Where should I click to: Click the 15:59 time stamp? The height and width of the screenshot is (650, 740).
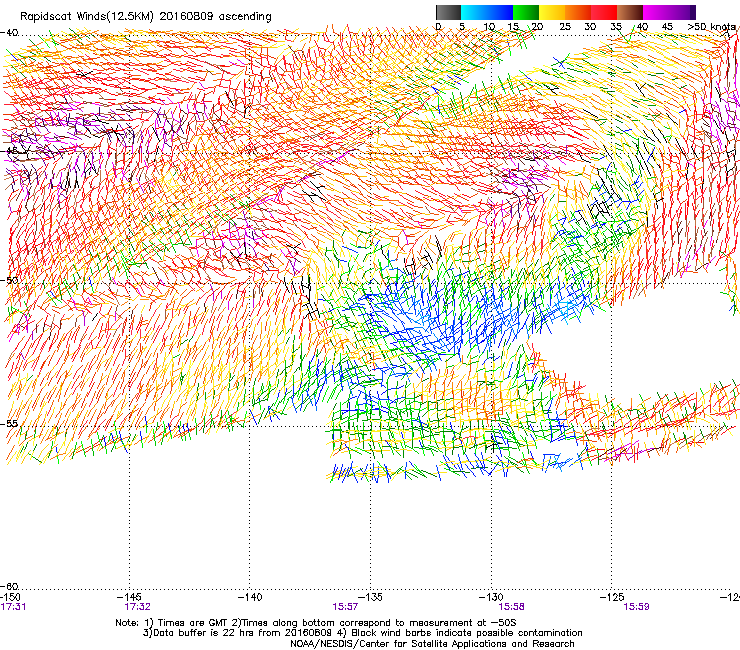pos(636,607)
